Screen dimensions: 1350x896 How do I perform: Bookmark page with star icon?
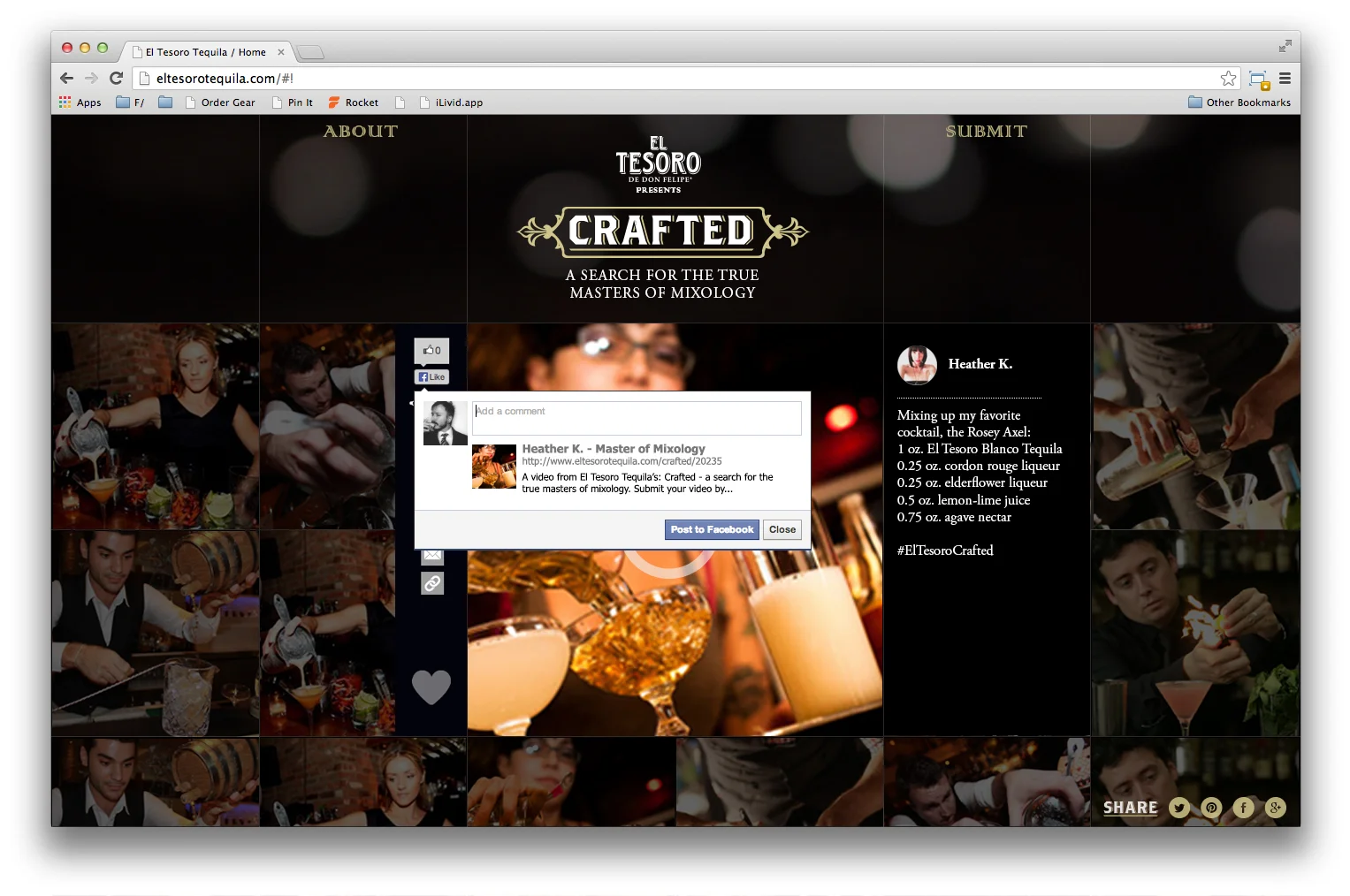click(x=1228, y=79)
